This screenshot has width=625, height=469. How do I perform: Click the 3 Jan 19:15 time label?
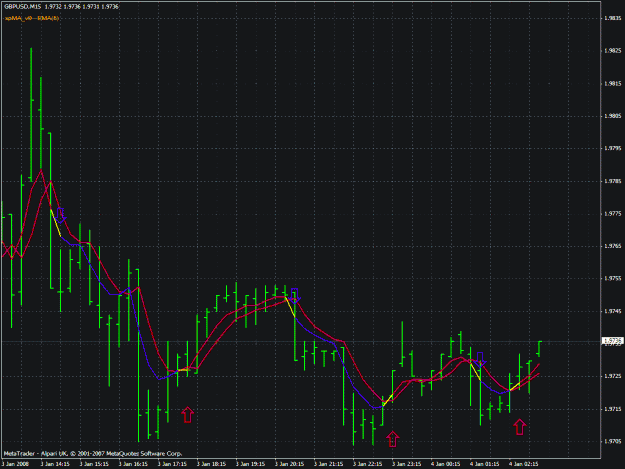[250, 464]
